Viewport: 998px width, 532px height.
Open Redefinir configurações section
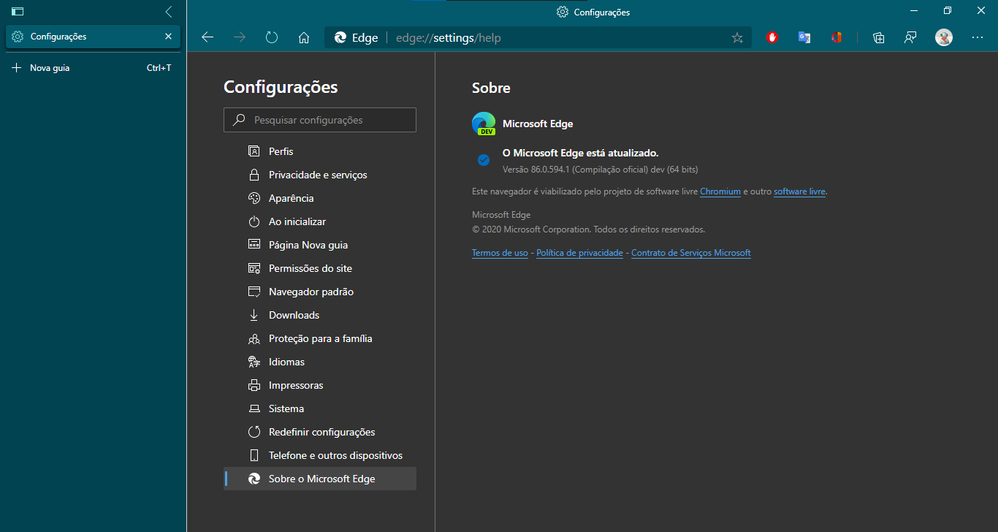(321, 432)
